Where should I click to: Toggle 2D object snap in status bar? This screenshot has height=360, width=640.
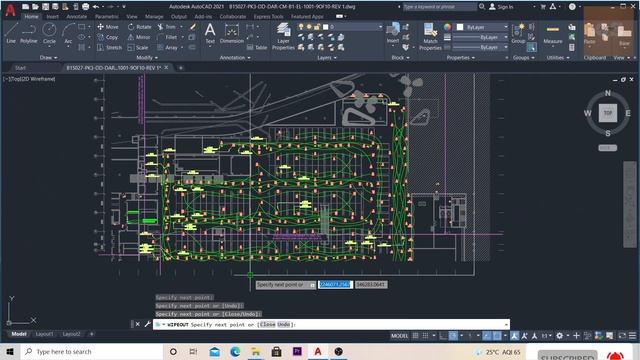tap(497, 336)
